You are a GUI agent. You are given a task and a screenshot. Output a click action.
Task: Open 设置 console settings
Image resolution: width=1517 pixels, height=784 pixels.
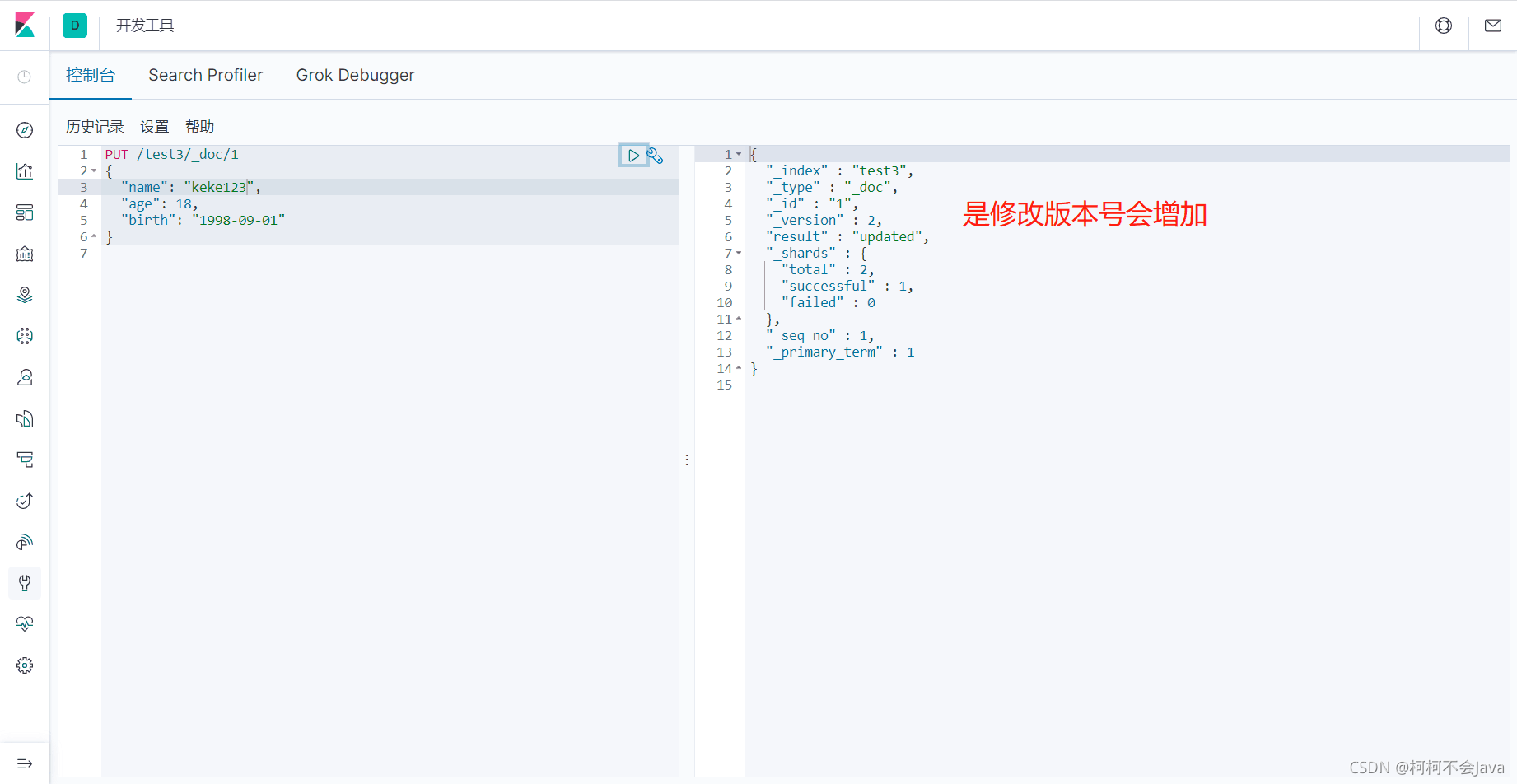point(155,127)
